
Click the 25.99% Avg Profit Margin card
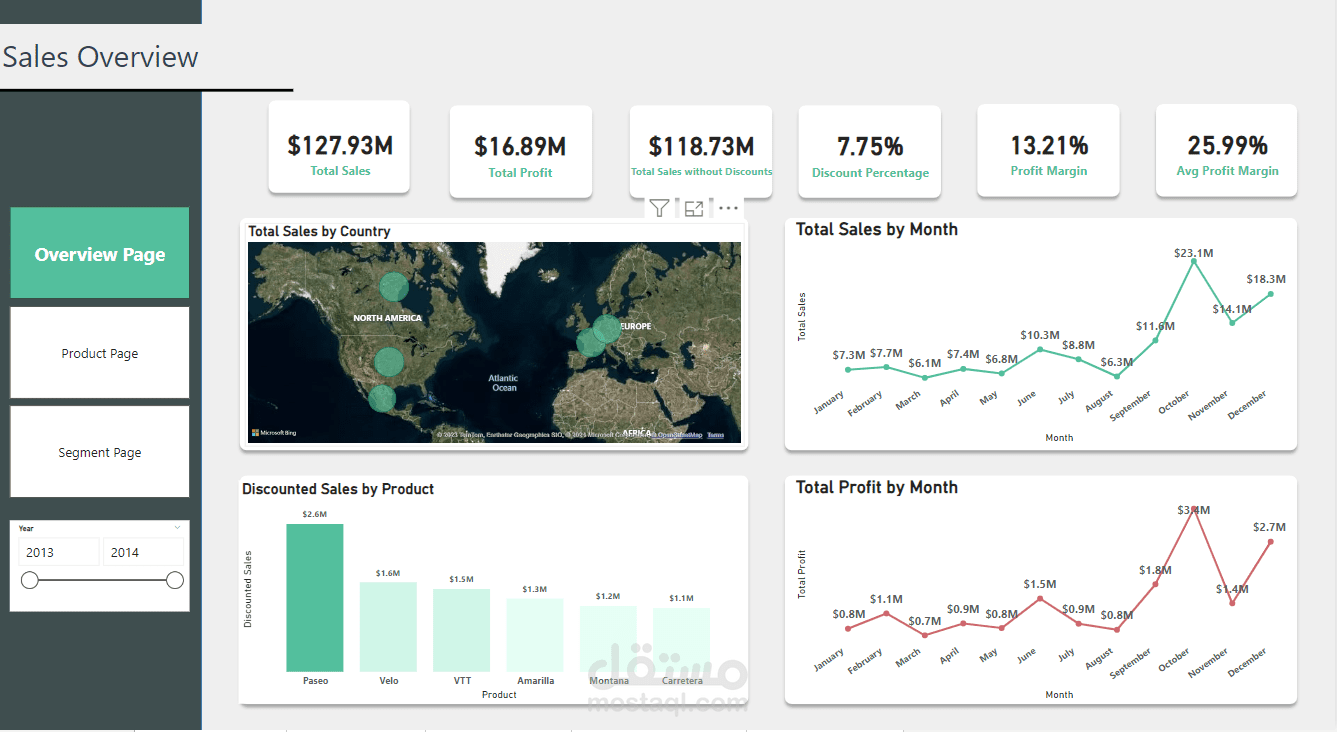coord(1227,152)
